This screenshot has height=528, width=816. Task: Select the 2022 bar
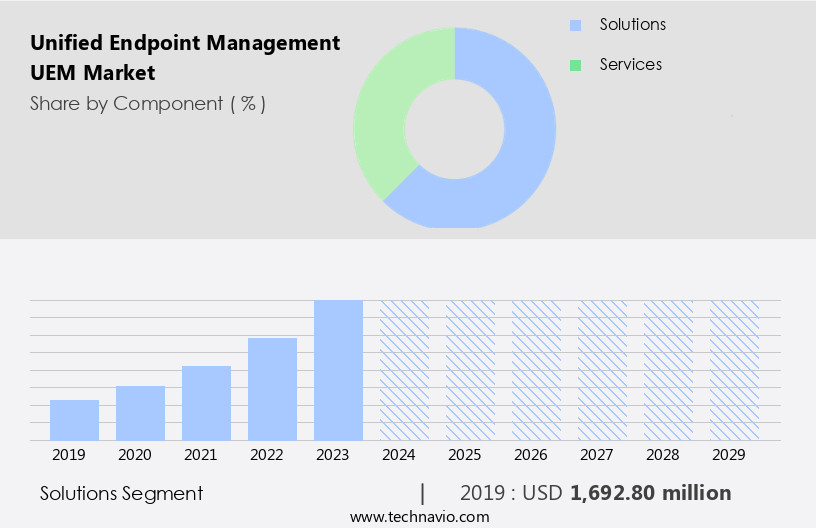[272, 389]
